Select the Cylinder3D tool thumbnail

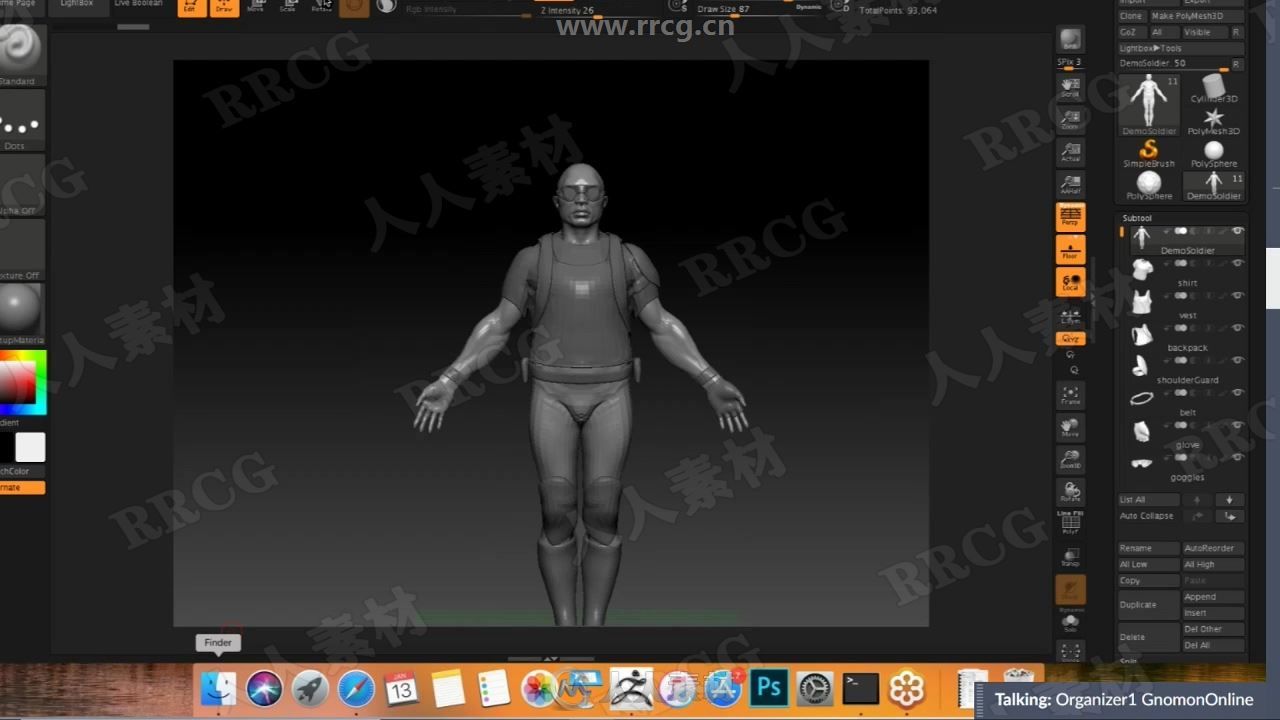click(x=1214, y=89)
